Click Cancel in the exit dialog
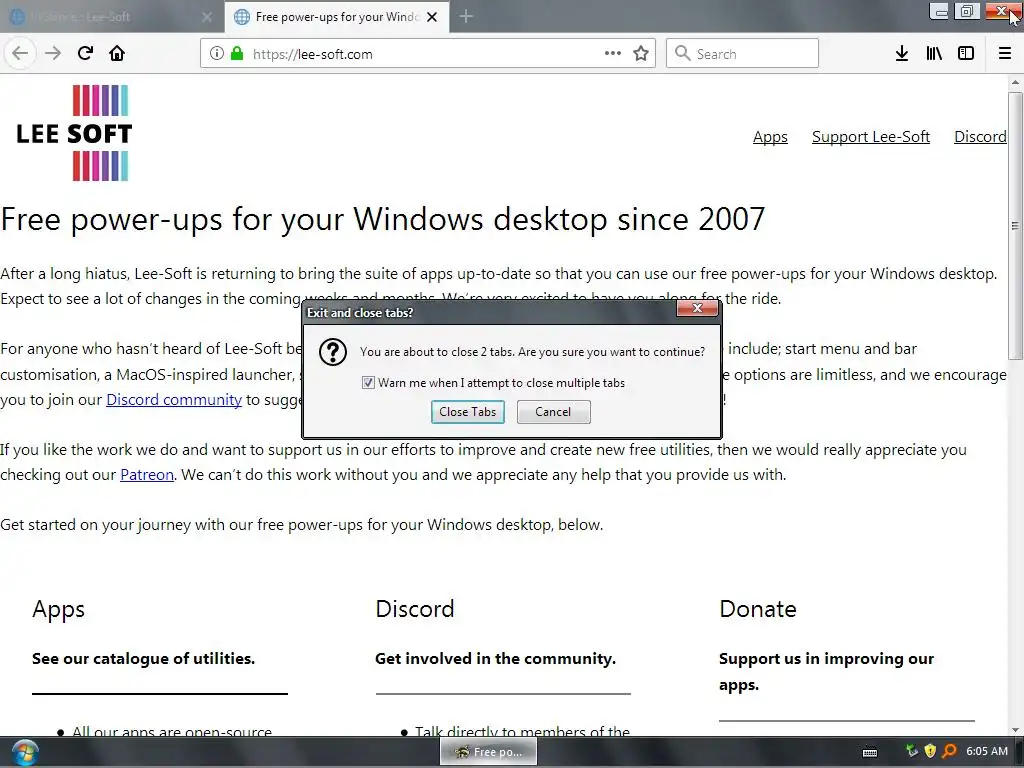The width and height of the screenshot is (1024, 768). pyautogui.click(x=553, y=412)
